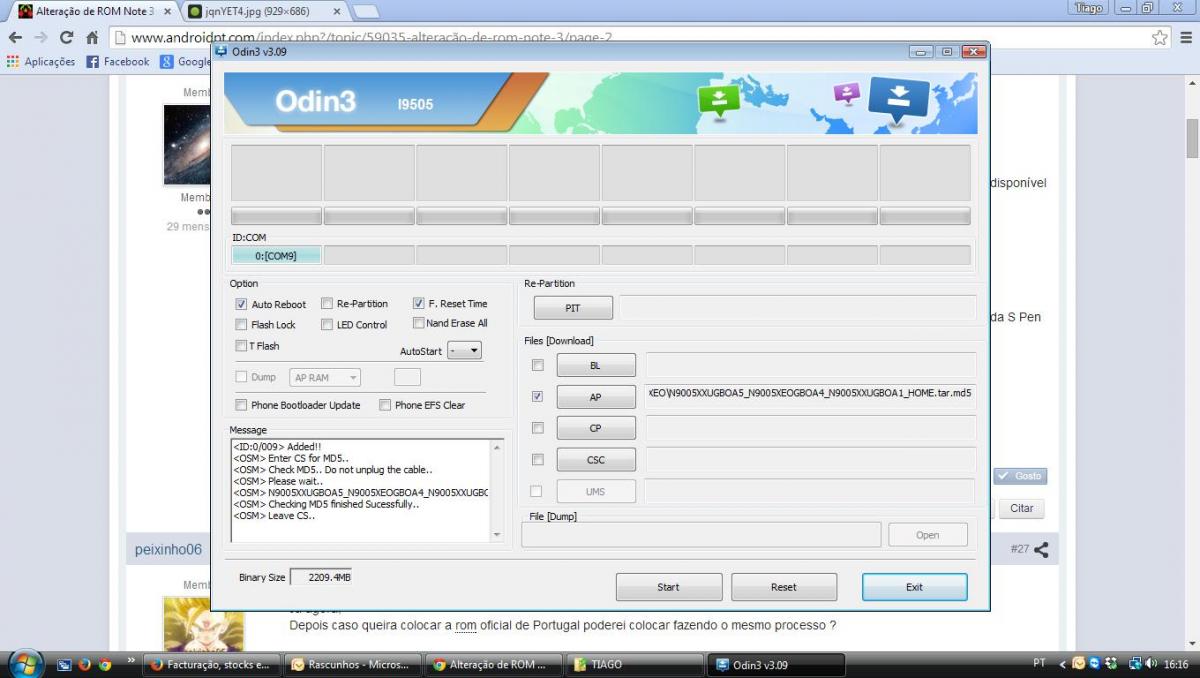Open the Facebook bookmark
Viewport: 1200px width, 678px height.
click(x=118, y=61)
